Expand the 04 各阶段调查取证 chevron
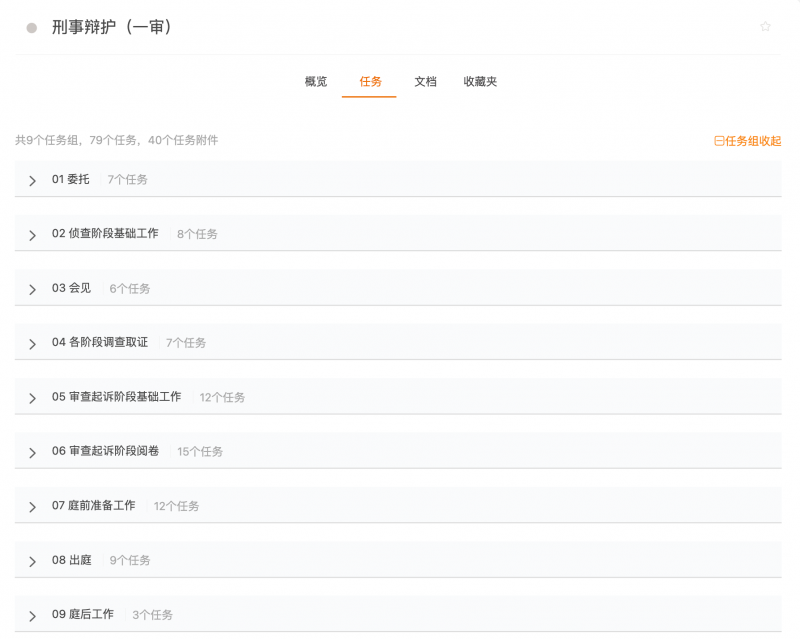Viewport: 800px width, 639px height. coord(32,344)
